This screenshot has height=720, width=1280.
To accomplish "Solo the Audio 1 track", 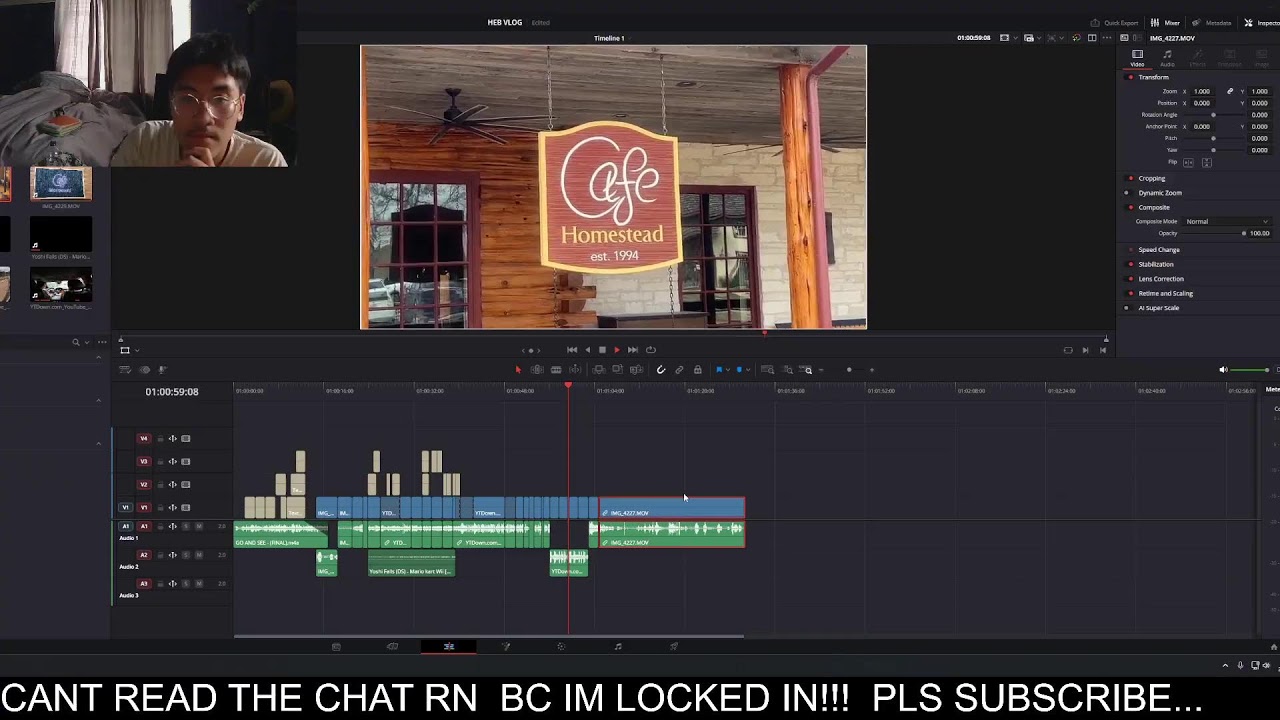I will click(186, 527).
